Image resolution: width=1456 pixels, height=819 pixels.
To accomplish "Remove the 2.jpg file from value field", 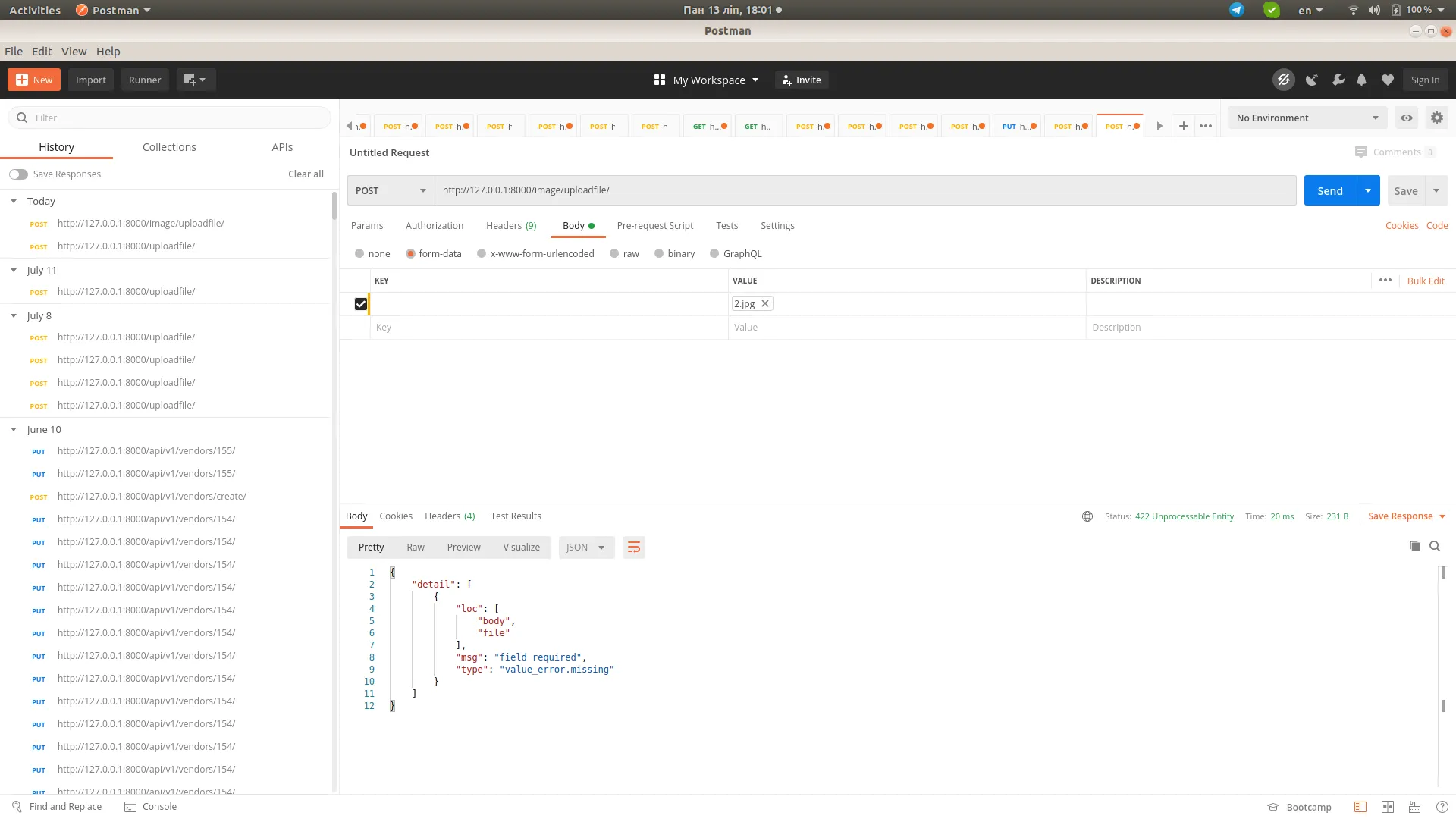I will point(765,303).
